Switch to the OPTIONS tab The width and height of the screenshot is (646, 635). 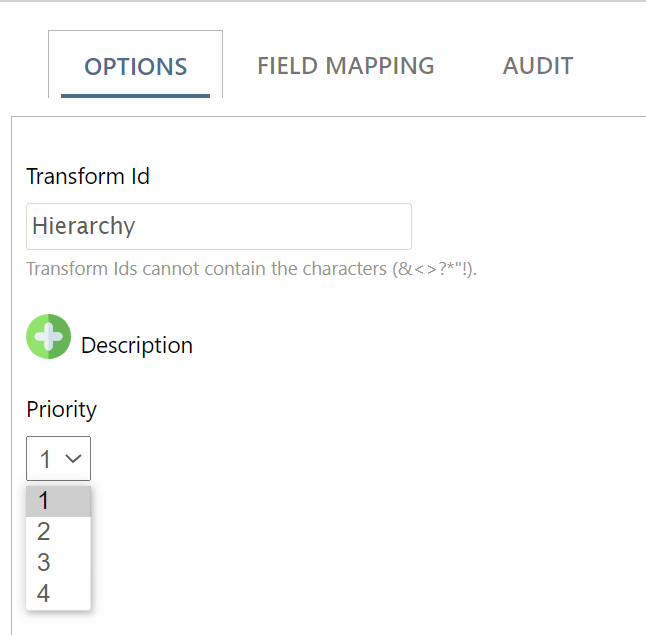pyautogui.click(x=136, y=66)
